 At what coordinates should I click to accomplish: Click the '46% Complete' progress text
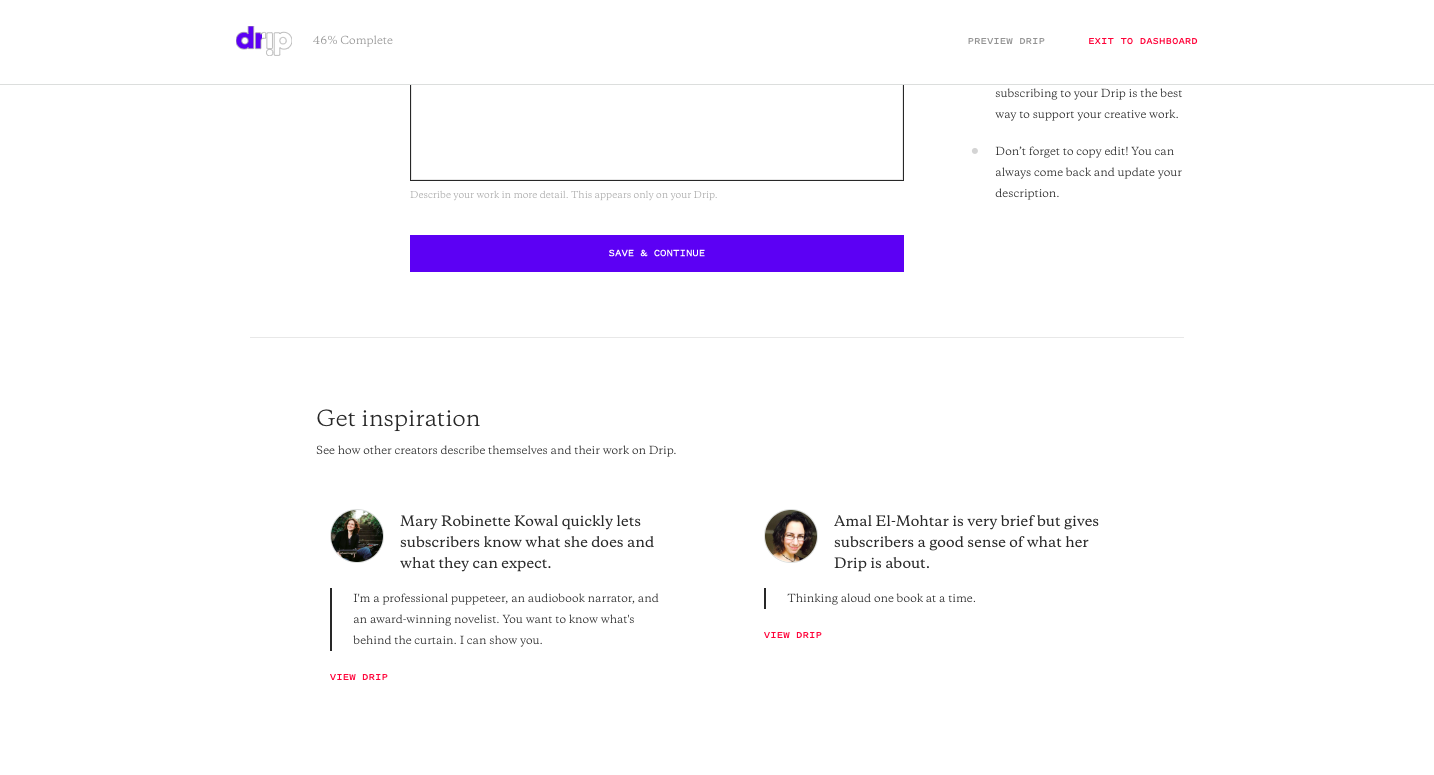(x=353, y=41)
